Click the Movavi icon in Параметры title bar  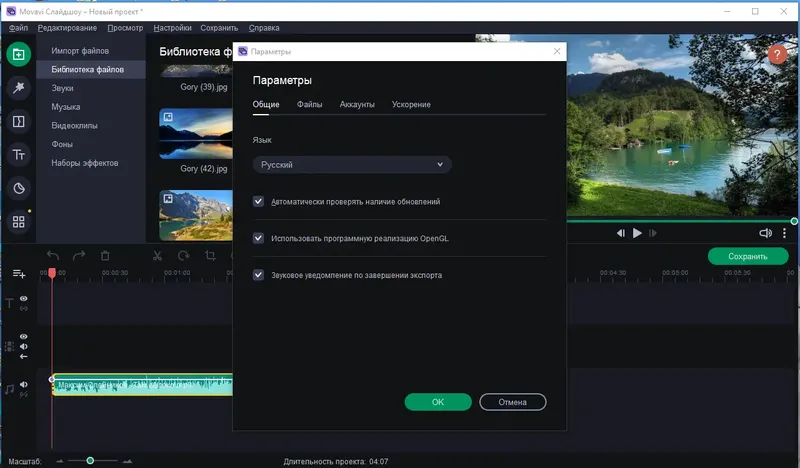pos(243,51)
